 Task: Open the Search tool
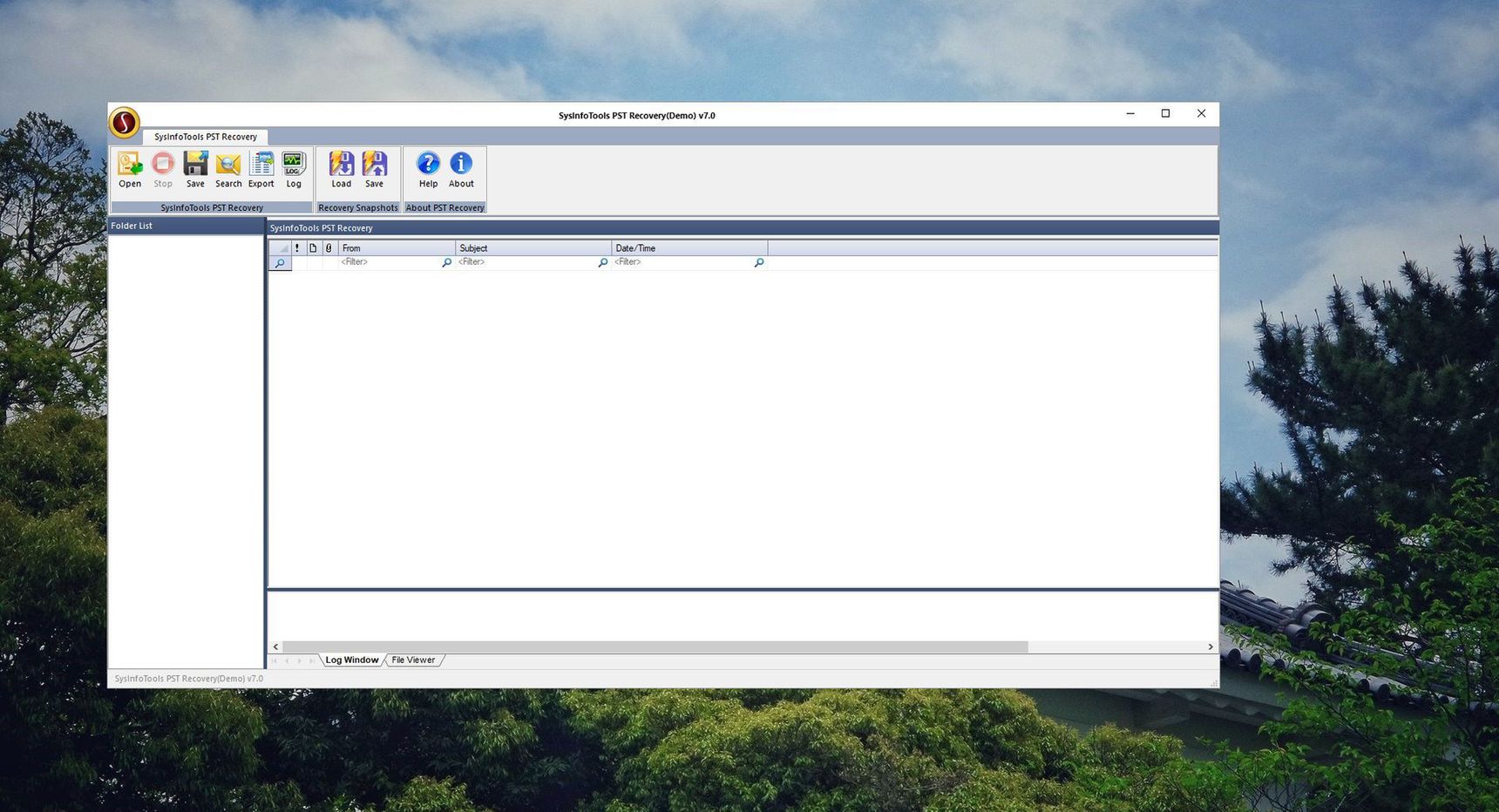coord(228,169)
